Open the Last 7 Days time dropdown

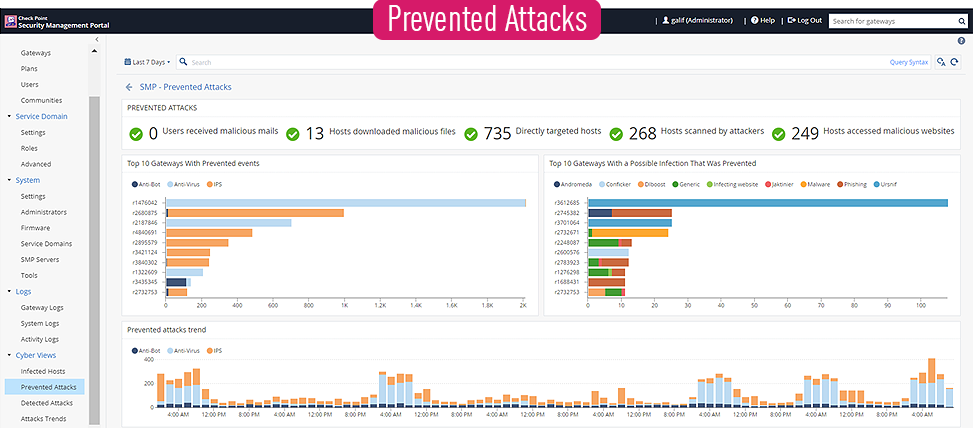click(x=147, y=62)
